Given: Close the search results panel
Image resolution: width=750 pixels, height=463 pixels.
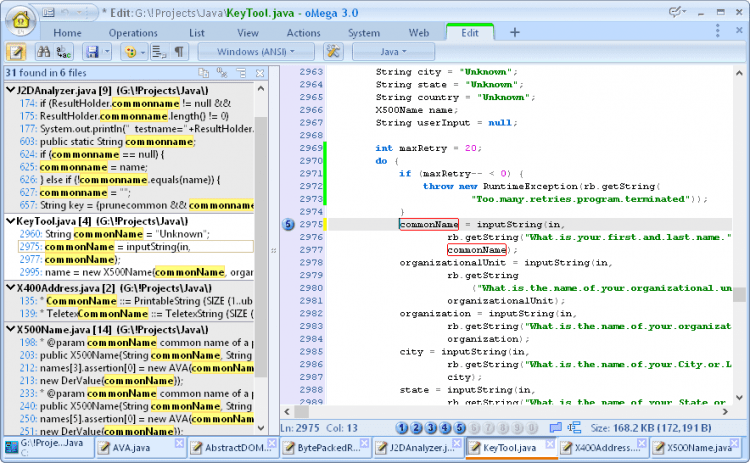Looking at the screenshot, I should pos(262,73).
